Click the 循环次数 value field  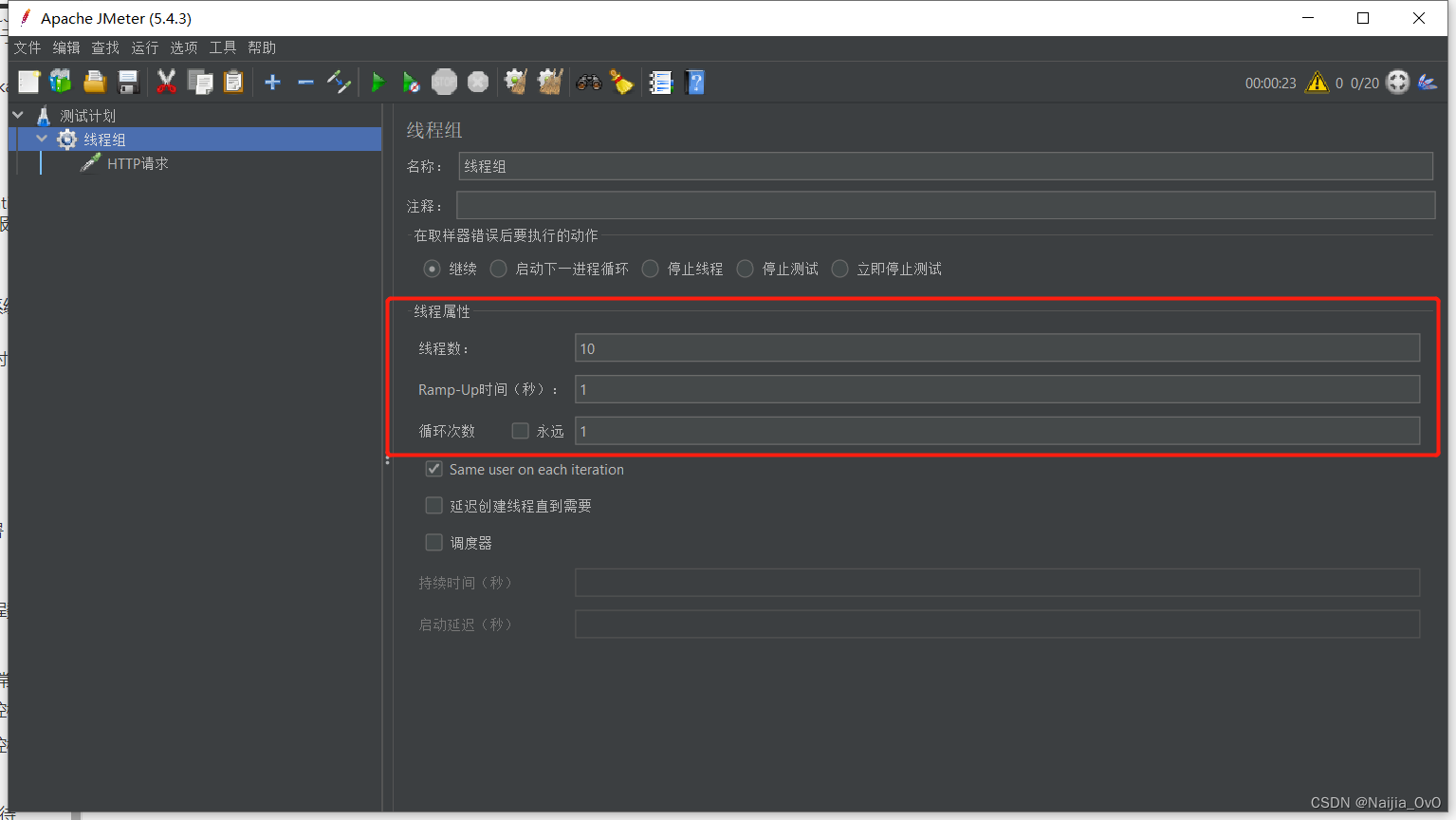click(x=997, y=431)
